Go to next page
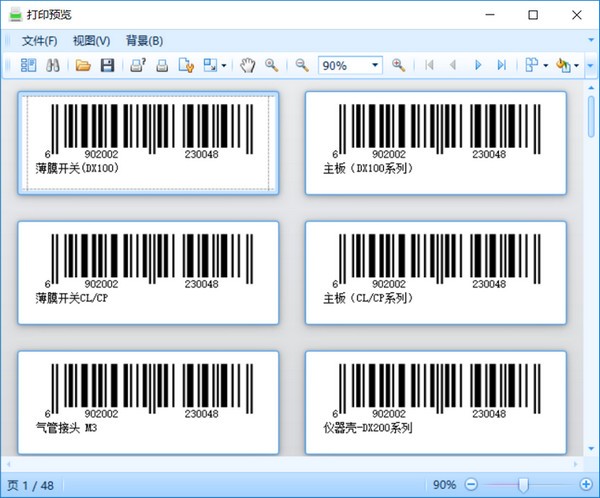Image resolution: width=600 pixels, height=498 pixels. [478, 65]
